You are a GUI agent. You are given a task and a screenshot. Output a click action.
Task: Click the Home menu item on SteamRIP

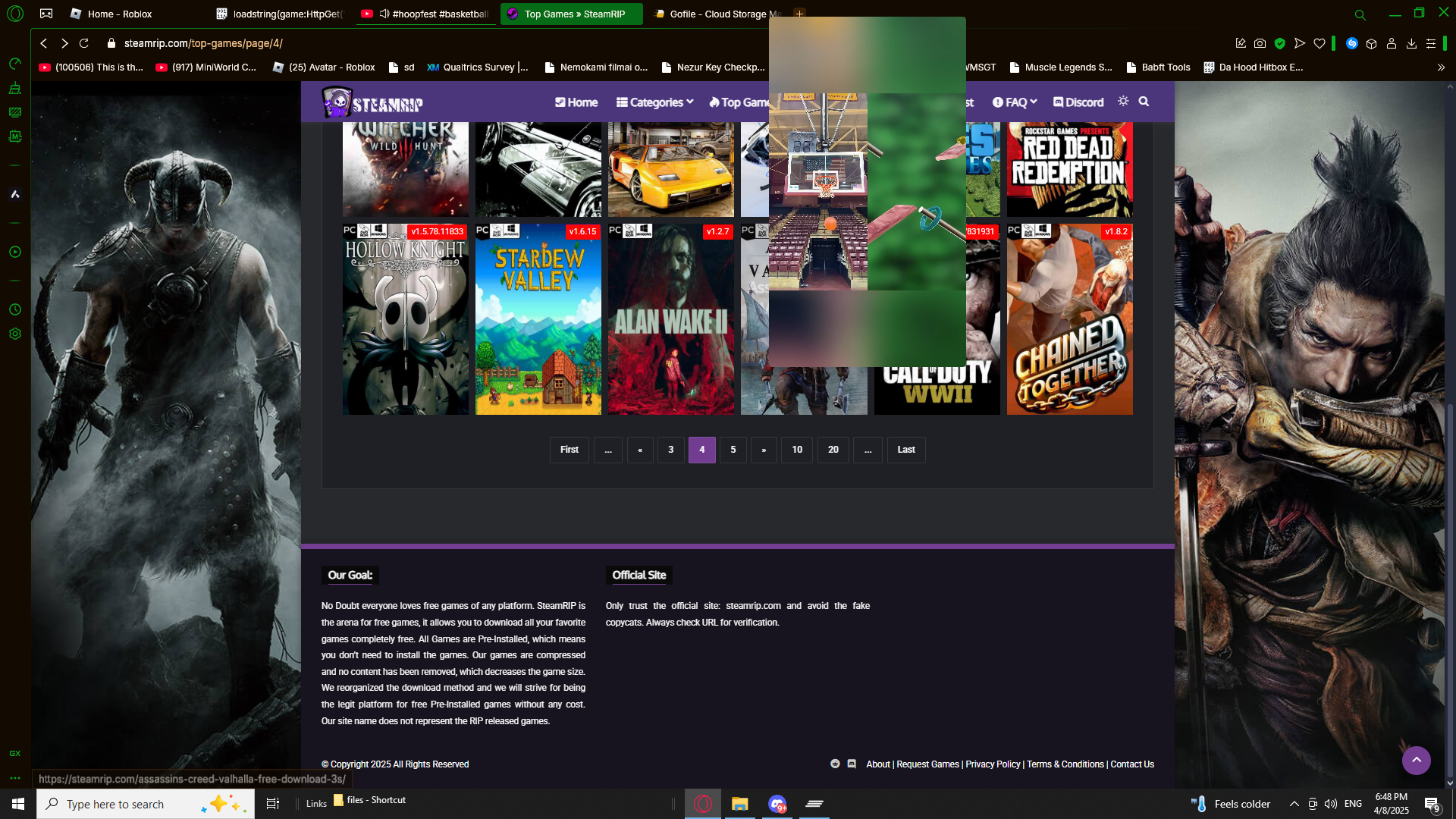click(x=576, y=102)
